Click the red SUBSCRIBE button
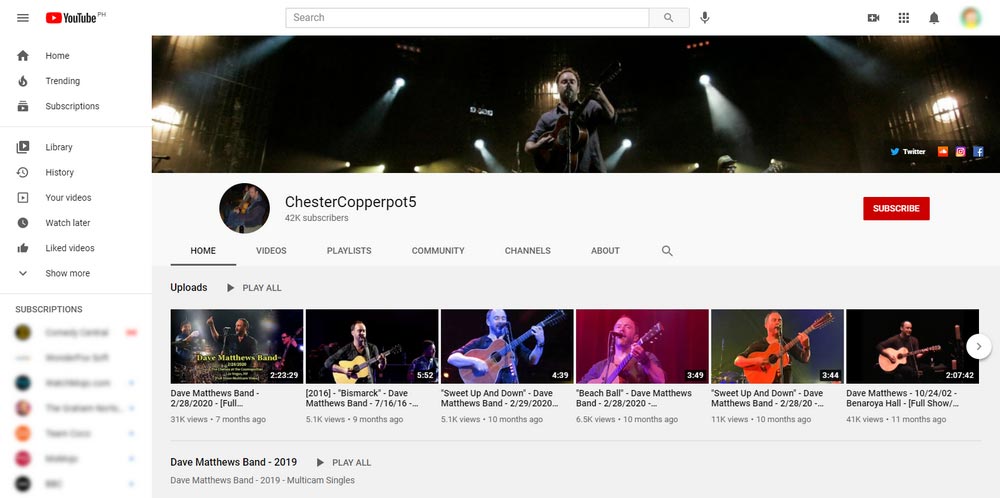1000x498 pixels. [x=896, y=209]
